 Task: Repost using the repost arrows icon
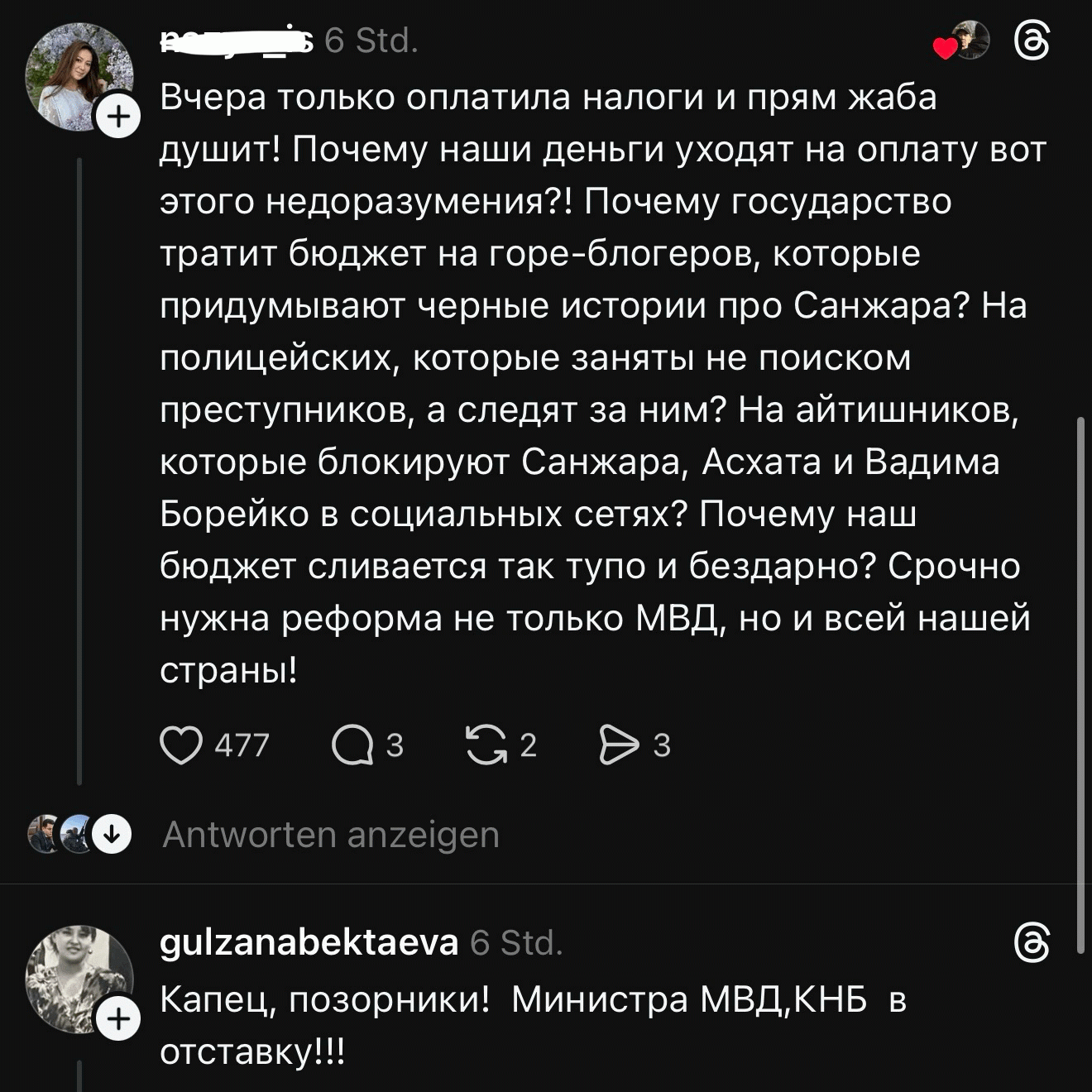486,745
